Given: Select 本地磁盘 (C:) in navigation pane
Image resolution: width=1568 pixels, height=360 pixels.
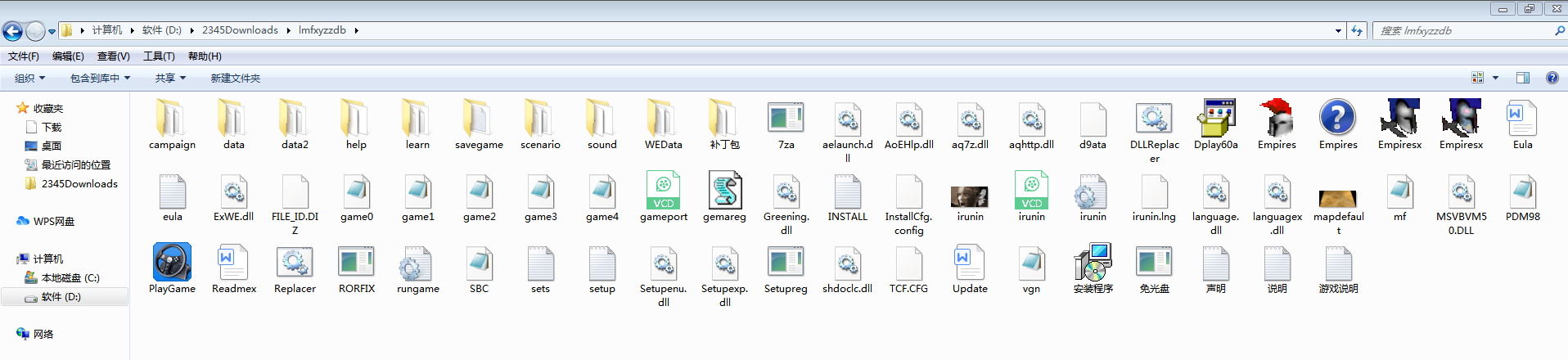Looking at the screenshot, I should point(70,278).
